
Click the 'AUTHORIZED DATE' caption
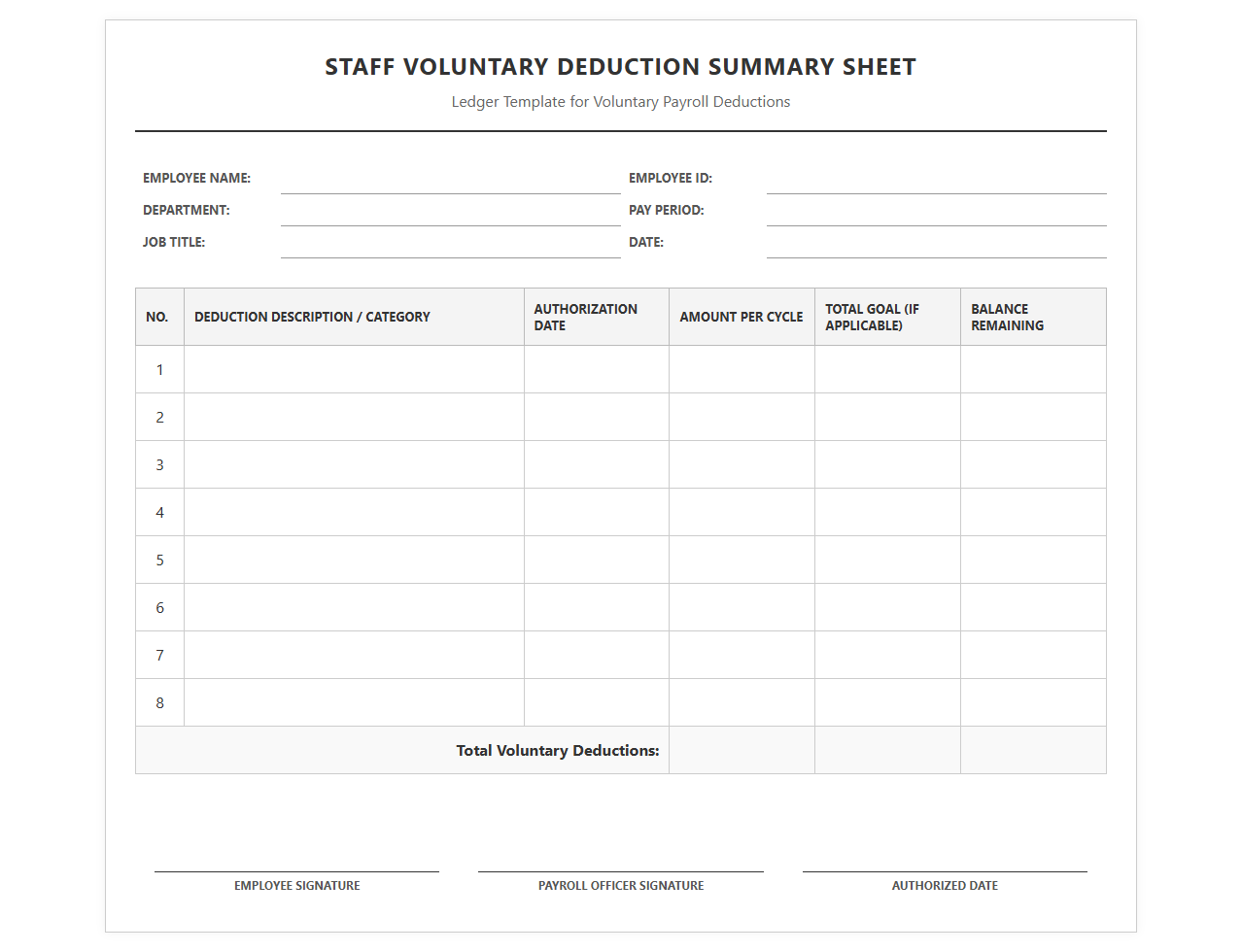[x=945, y=886]
